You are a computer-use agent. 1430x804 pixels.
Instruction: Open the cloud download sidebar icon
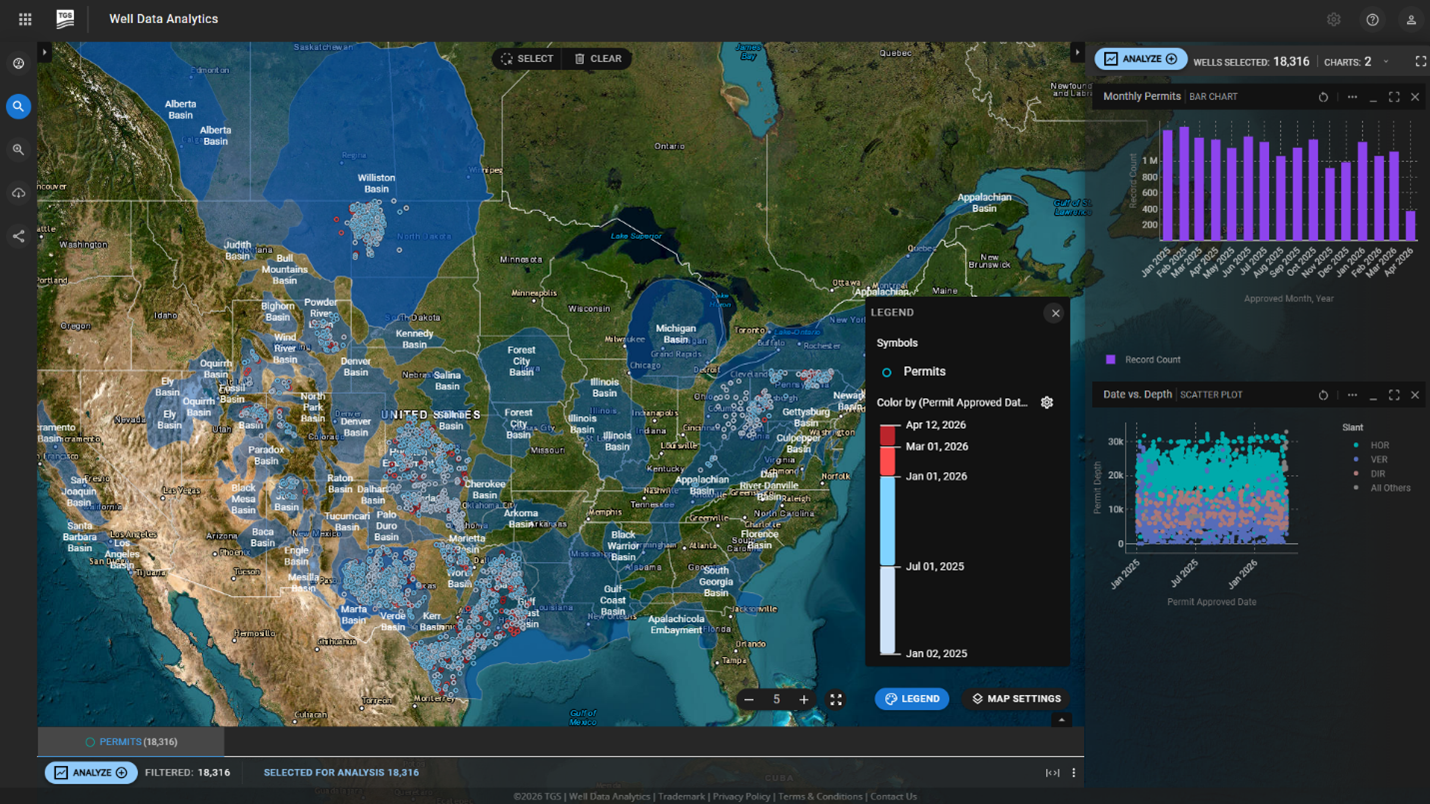click(x=18, y=193)
